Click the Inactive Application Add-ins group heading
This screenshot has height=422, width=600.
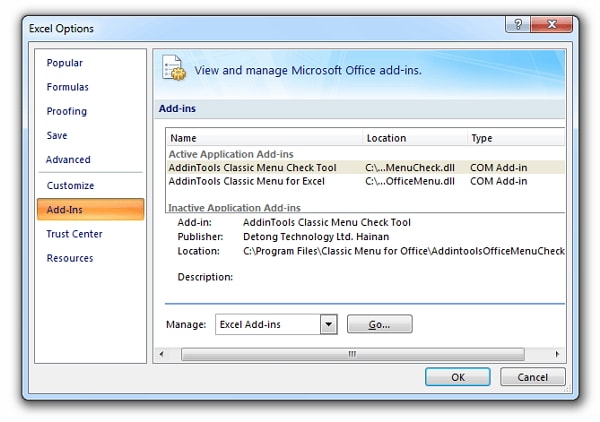(234, 207)
